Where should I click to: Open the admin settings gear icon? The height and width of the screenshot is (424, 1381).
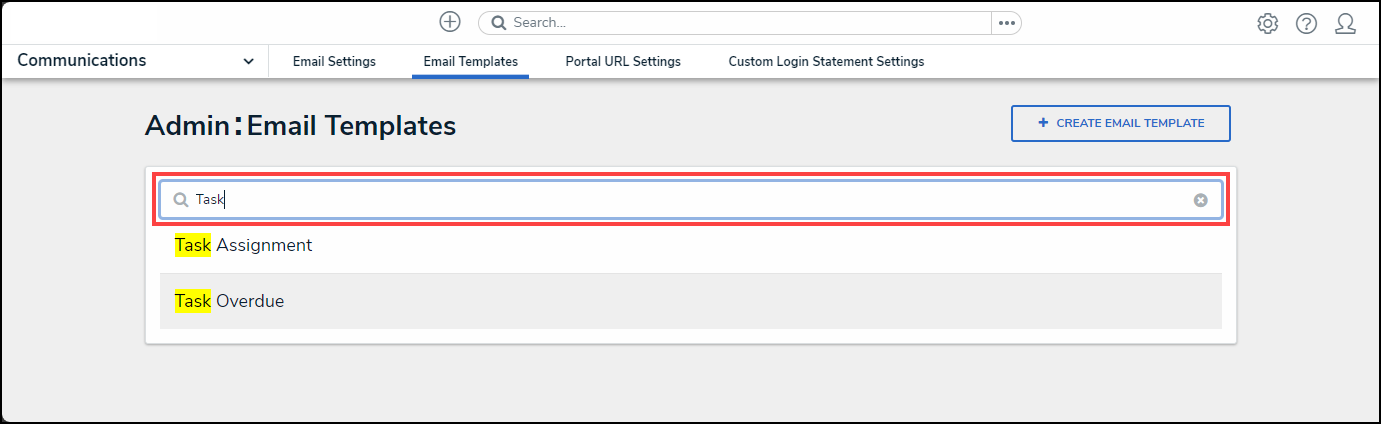point(1268,23)
